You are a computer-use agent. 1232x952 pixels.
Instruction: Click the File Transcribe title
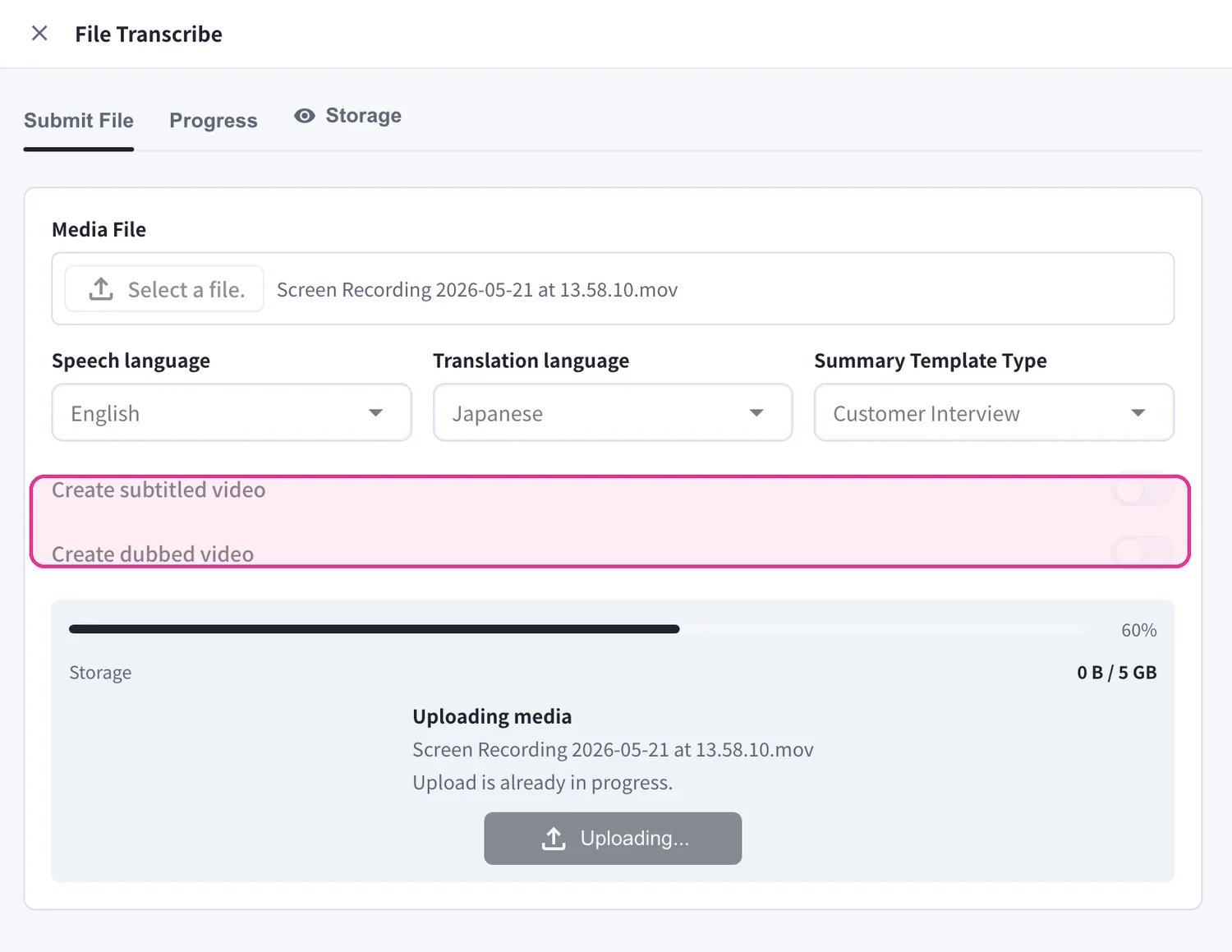(149, 34)
